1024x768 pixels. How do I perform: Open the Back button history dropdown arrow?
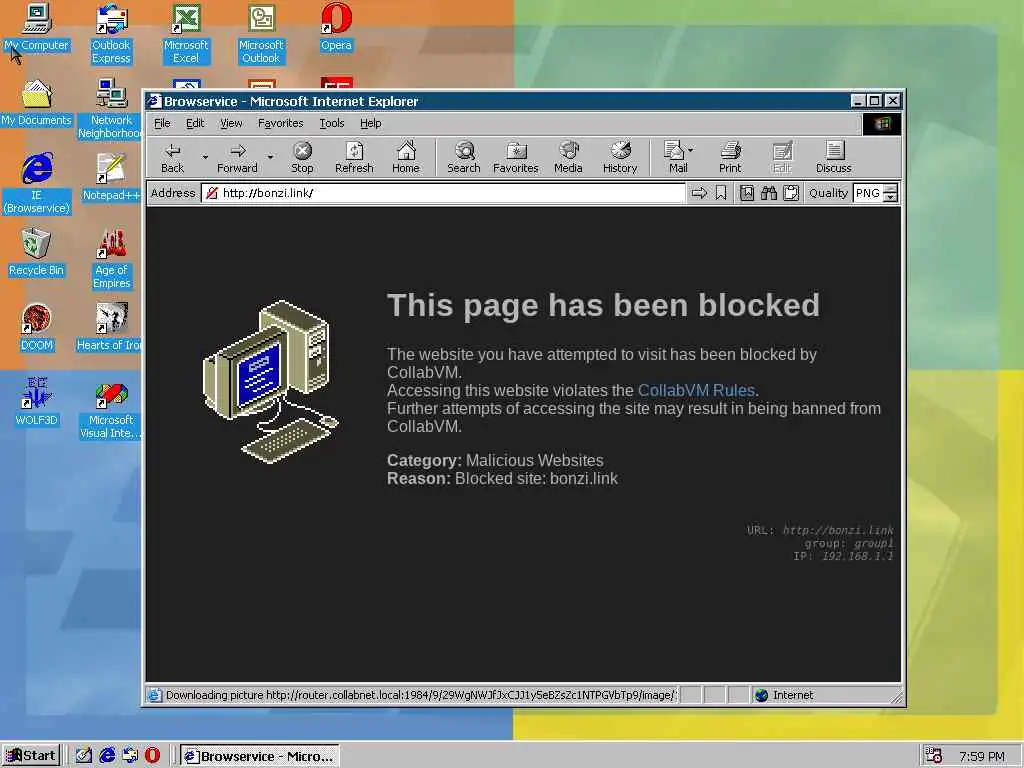[205, 157]
